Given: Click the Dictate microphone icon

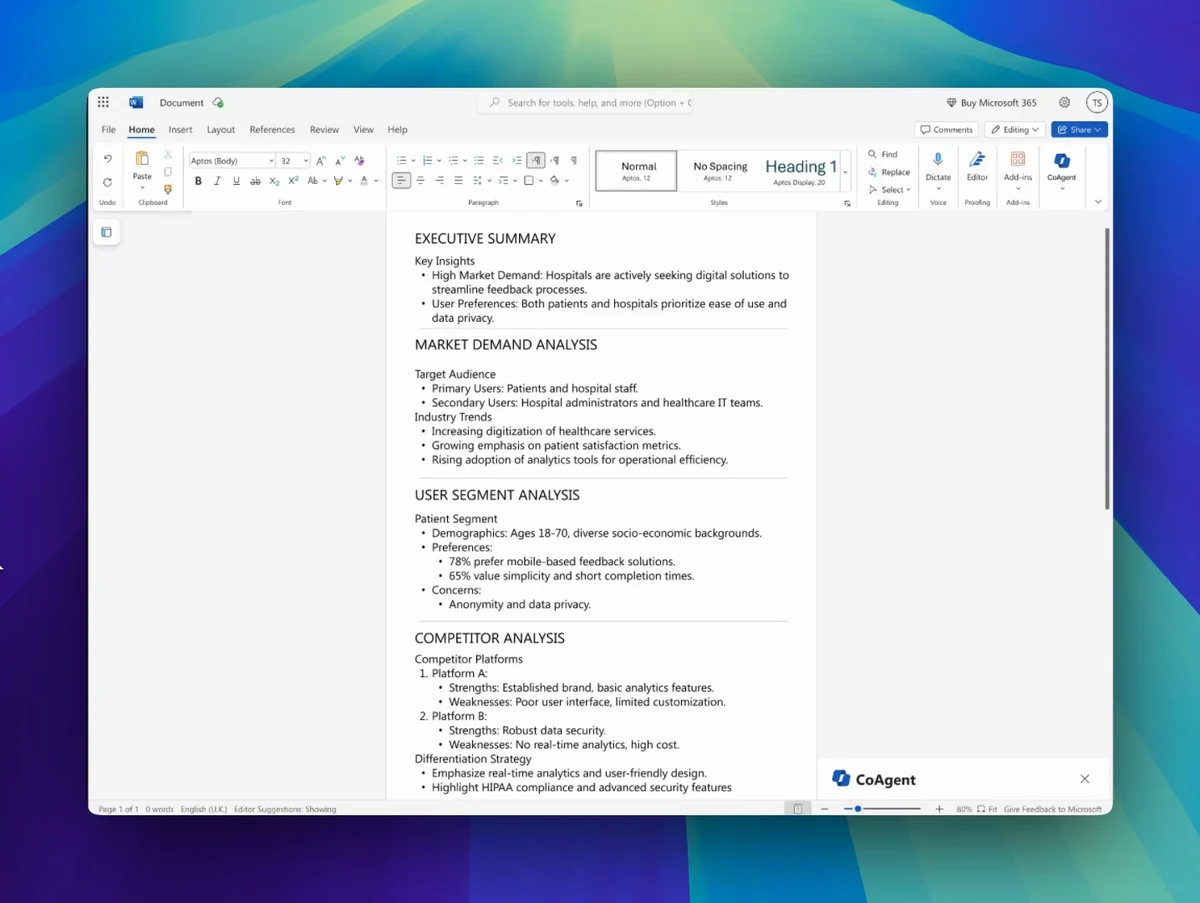Looking at the screenshot, I should click(x=938, y=159).
